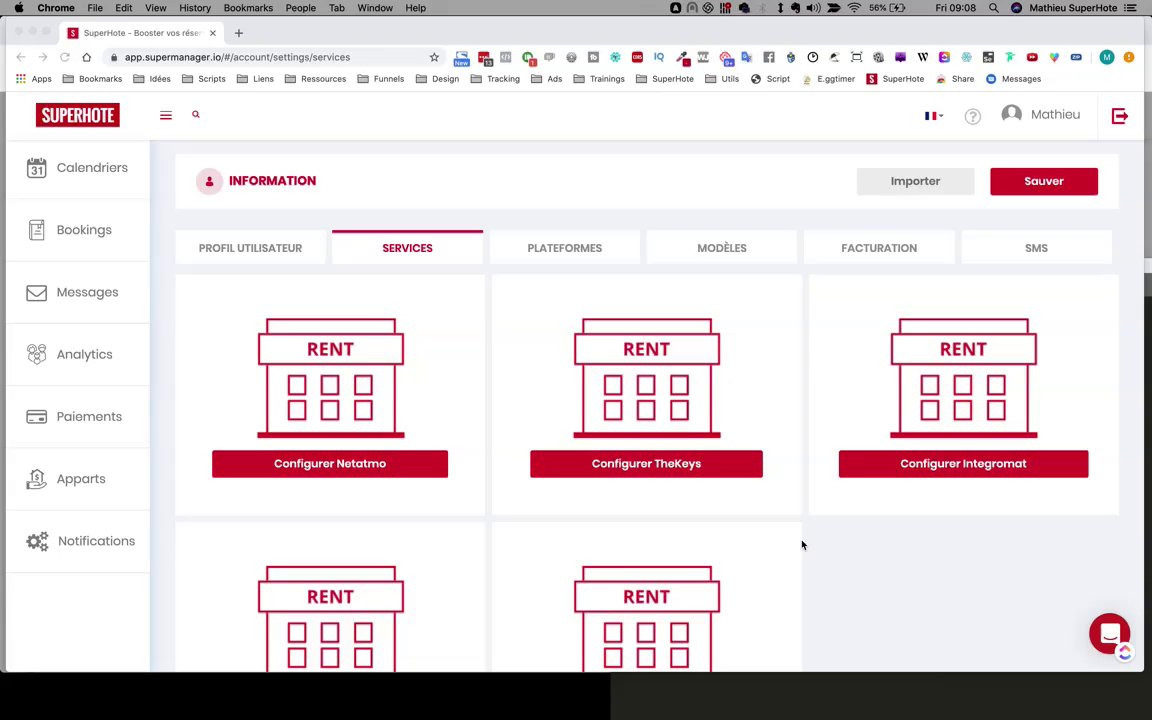This screenshot has width=1152, height=720.
Task: Open the Tracking bookmarks folder
Action: [495, 79]
